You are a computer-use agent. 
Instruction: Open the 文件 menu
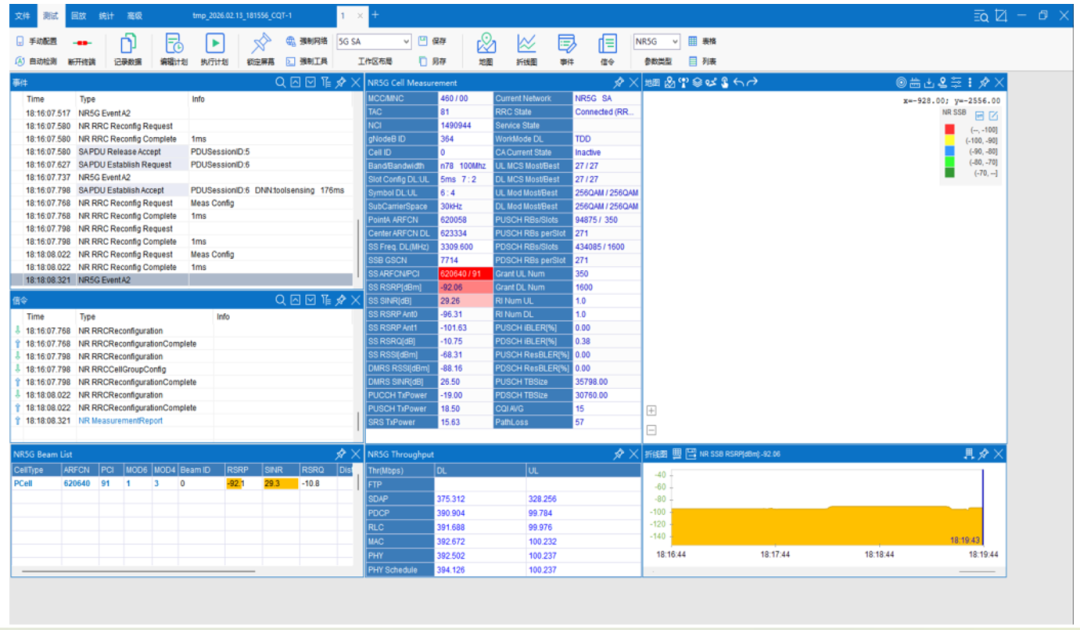tap(23, 15)
